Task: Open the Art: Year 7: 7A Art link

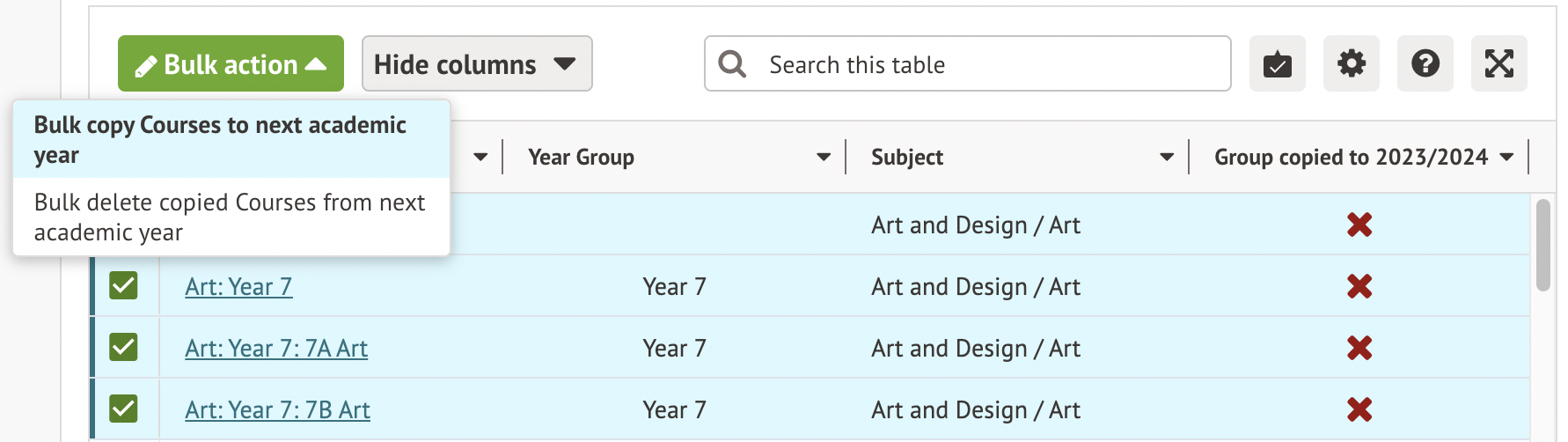Action: (276, 349)
